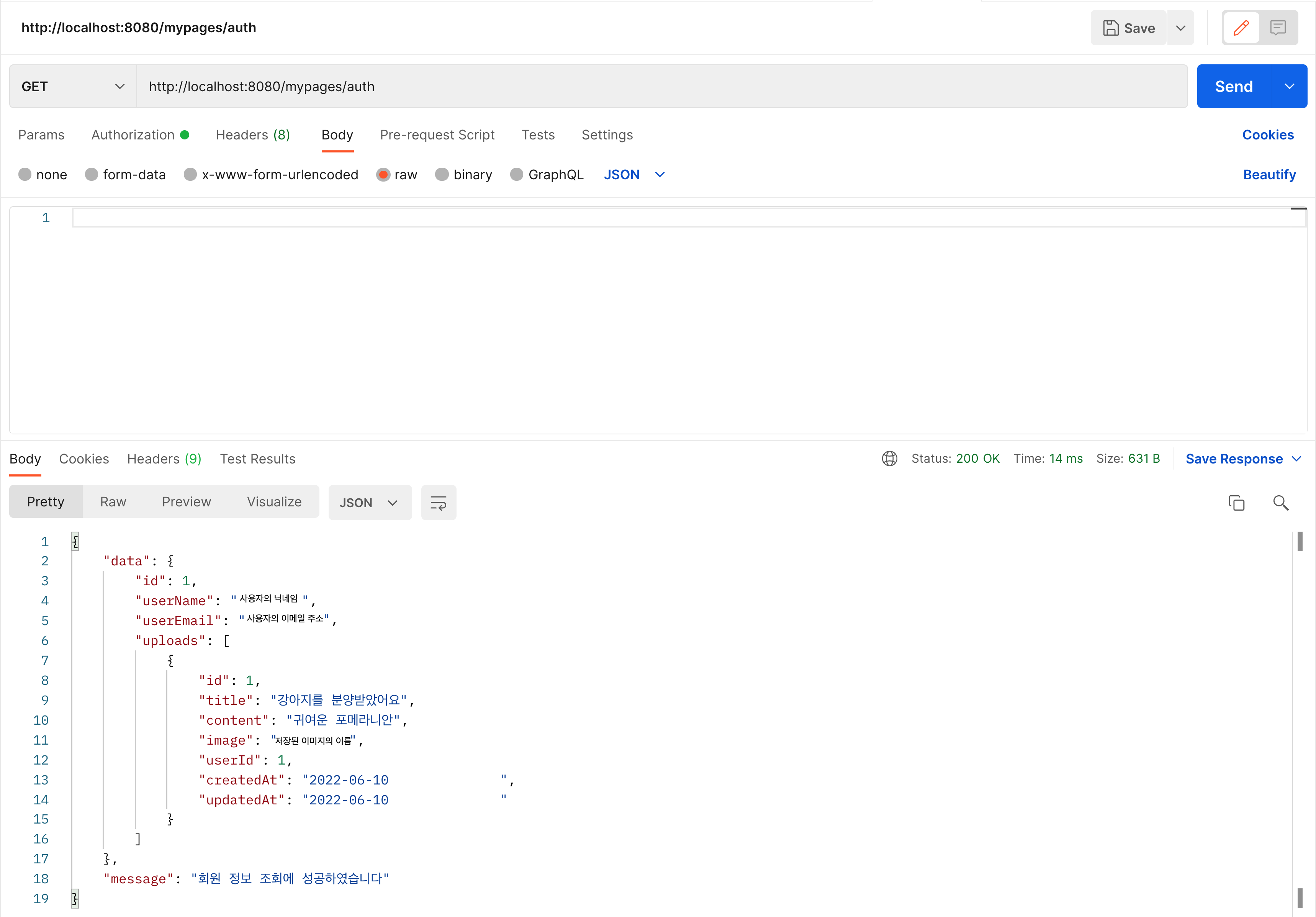Expand the Send button arrow options
This screenshot has height=917, width=1316.
click(1290, 87)
